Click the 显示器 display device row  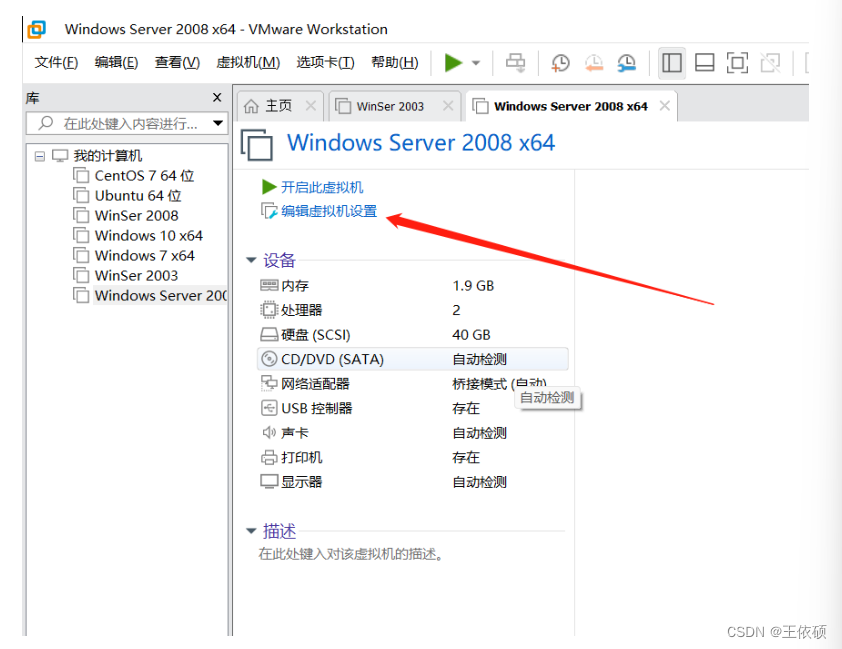click(412, 482)
